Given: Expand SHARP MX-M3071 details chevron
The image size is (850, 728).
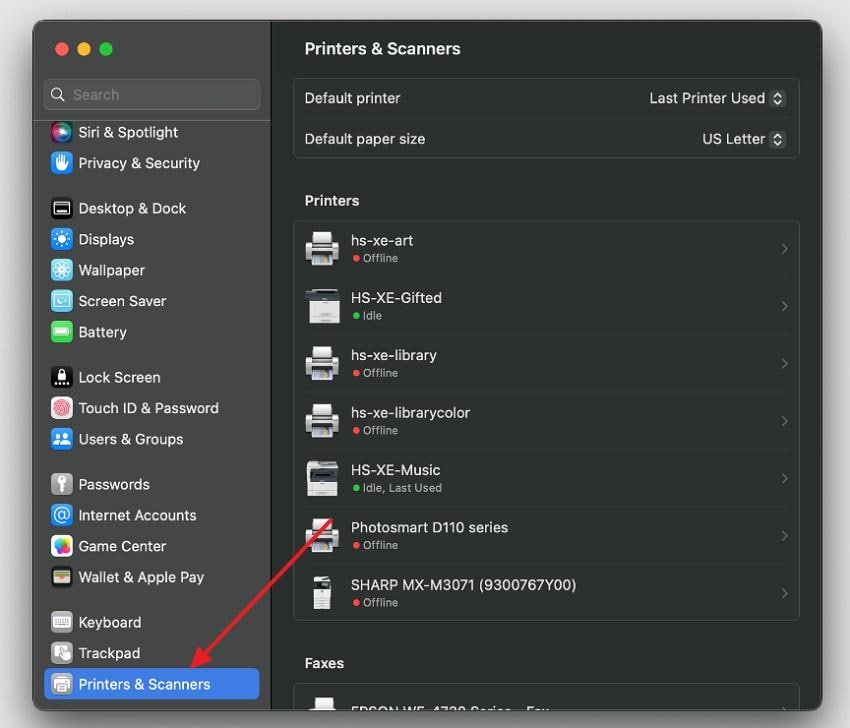Looking at the screenshot, I should (x=784, y=594).
